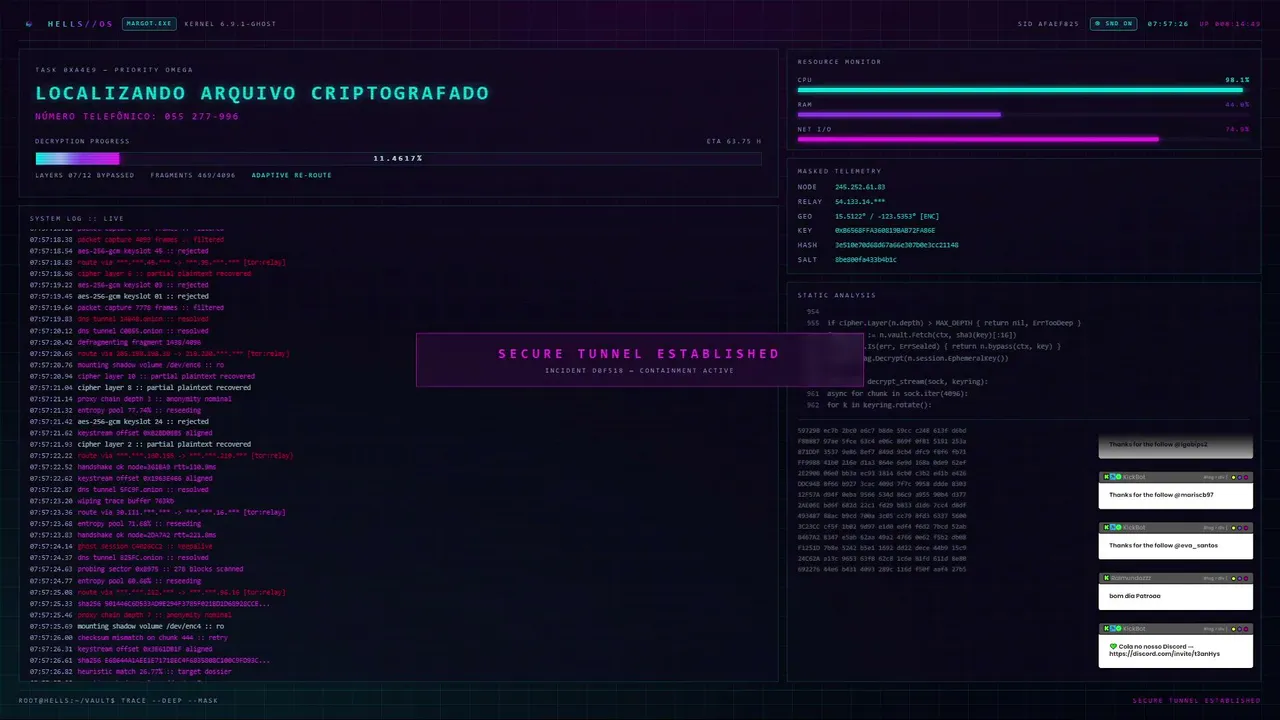Click magenta dot on @mariscb97 message header
The width and height of the screenshot is (1280, 720).
pos(1246,477)
